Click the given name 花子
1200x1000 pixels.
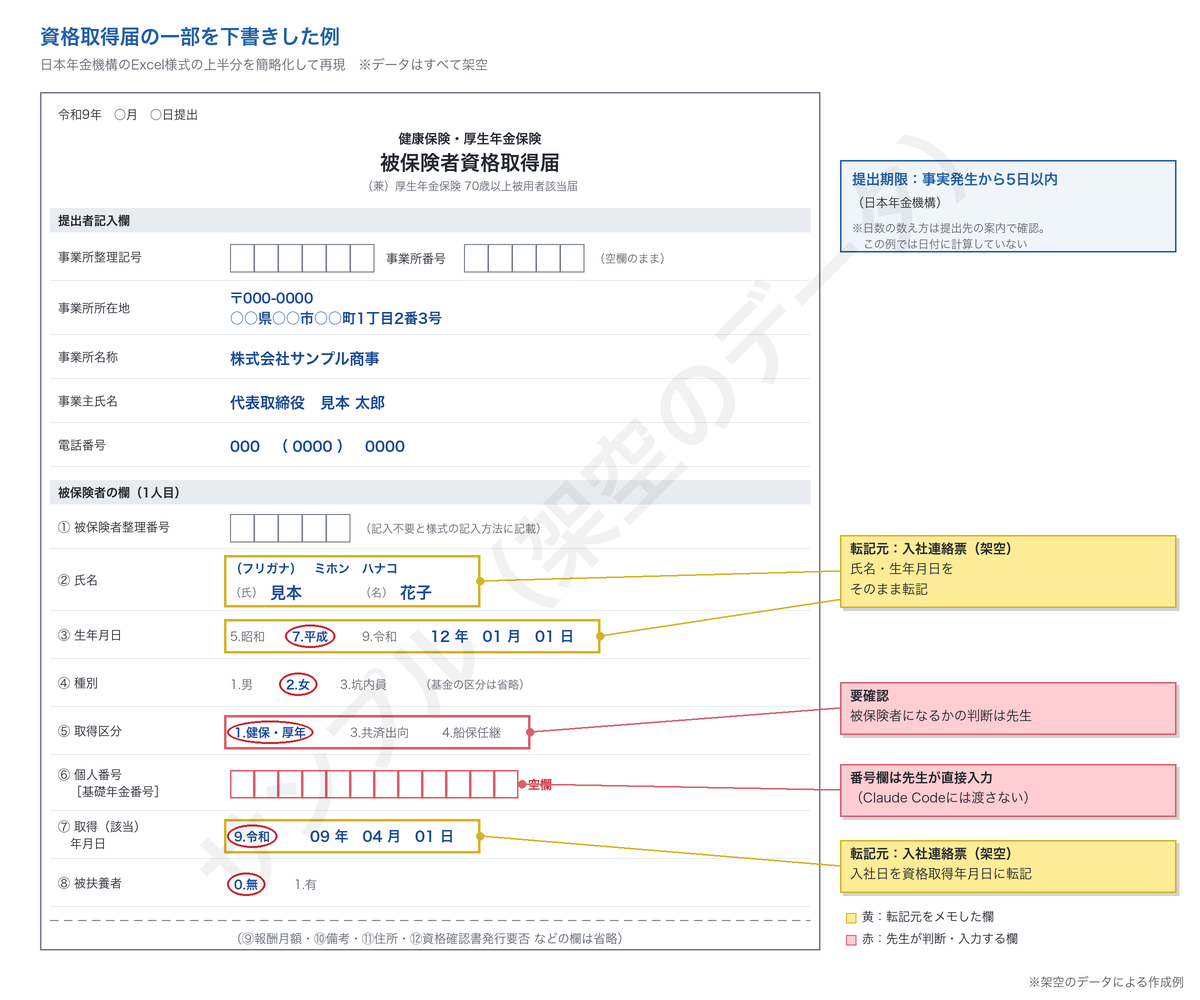pos(415,592)
